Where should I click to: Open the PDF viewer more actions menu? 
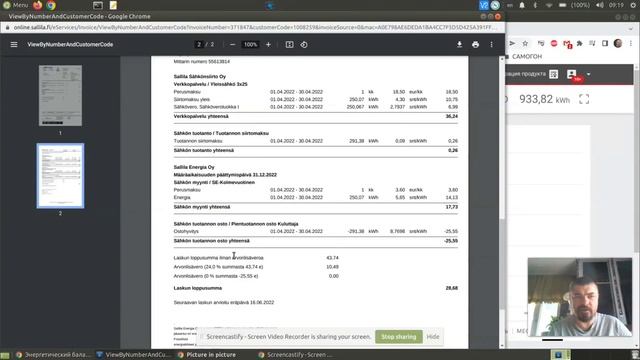(x=491, y=44)
